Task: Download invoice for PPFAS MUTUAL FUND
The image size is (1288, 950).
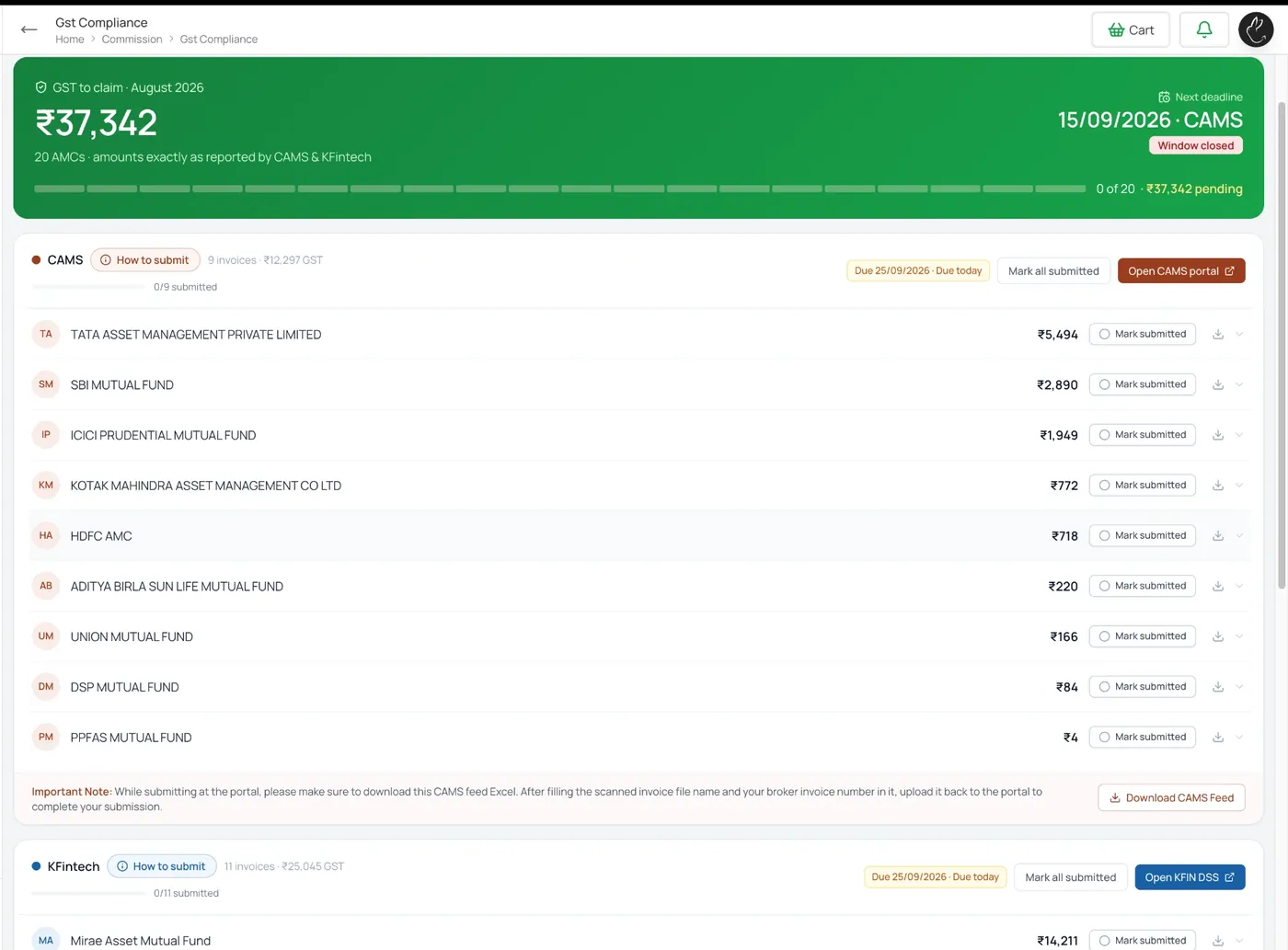Action: click(1218, 738)
